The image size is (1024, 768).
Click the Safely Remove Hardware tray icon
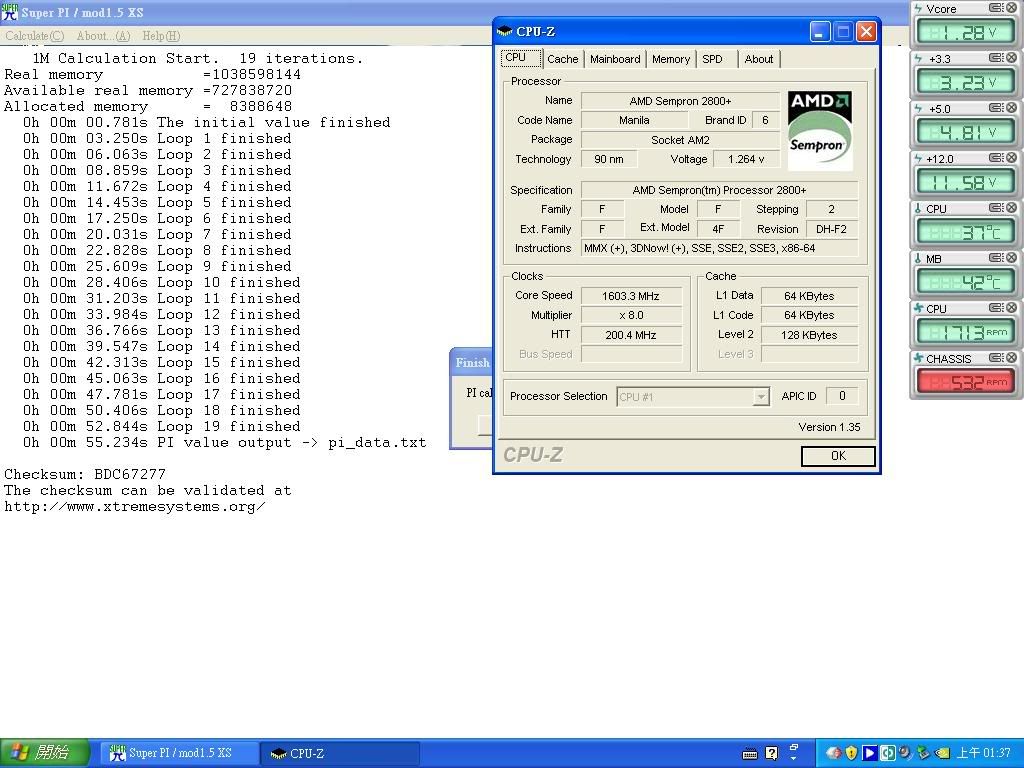[x=922, y=753]
